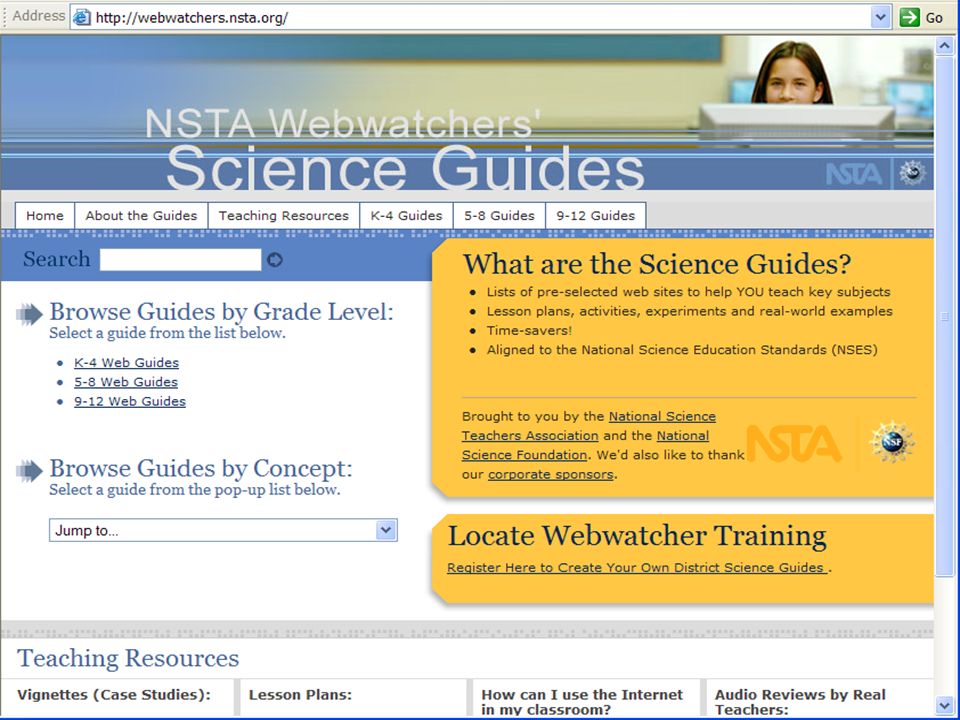Click arrow icon beside Browse Guides by Concept
960x720 pixels.
29,471
